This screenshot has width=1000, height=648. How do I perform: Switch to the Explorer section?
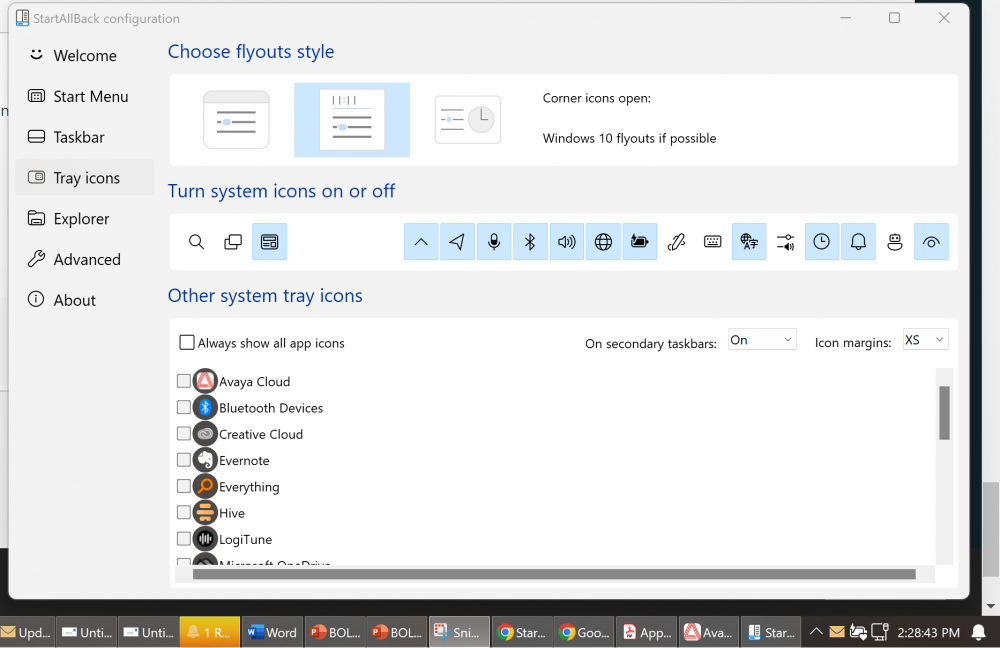(81, 219)
